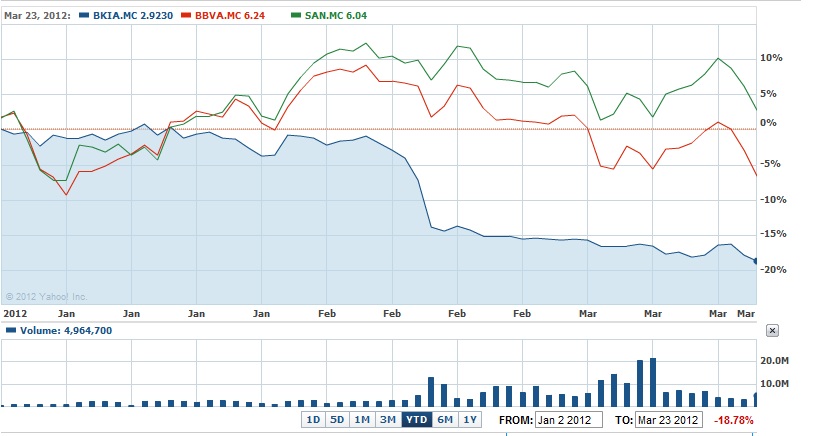Click the TO date field

point(669,420)
